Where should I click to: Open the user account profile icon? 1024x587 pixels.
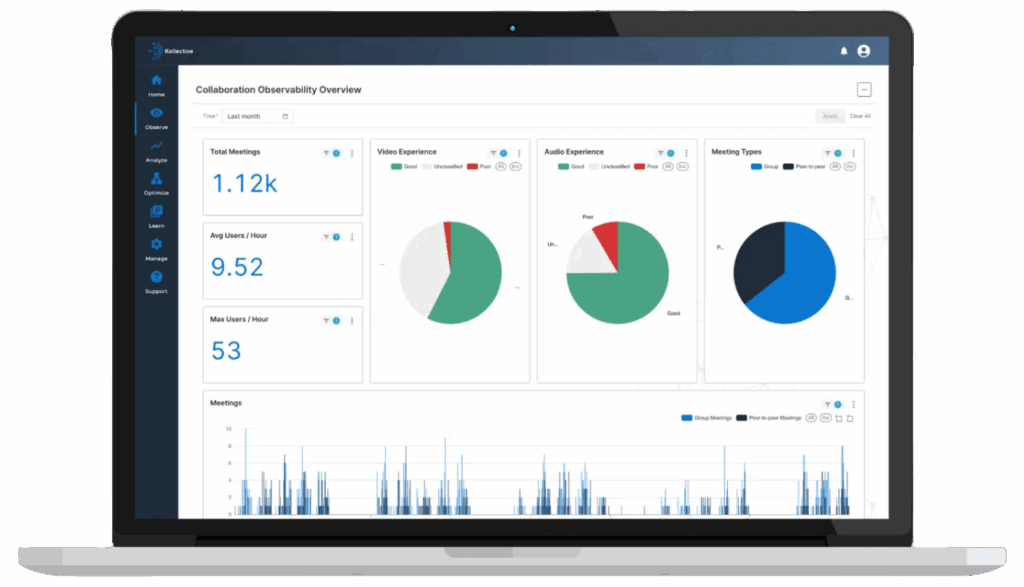point(864,51)
